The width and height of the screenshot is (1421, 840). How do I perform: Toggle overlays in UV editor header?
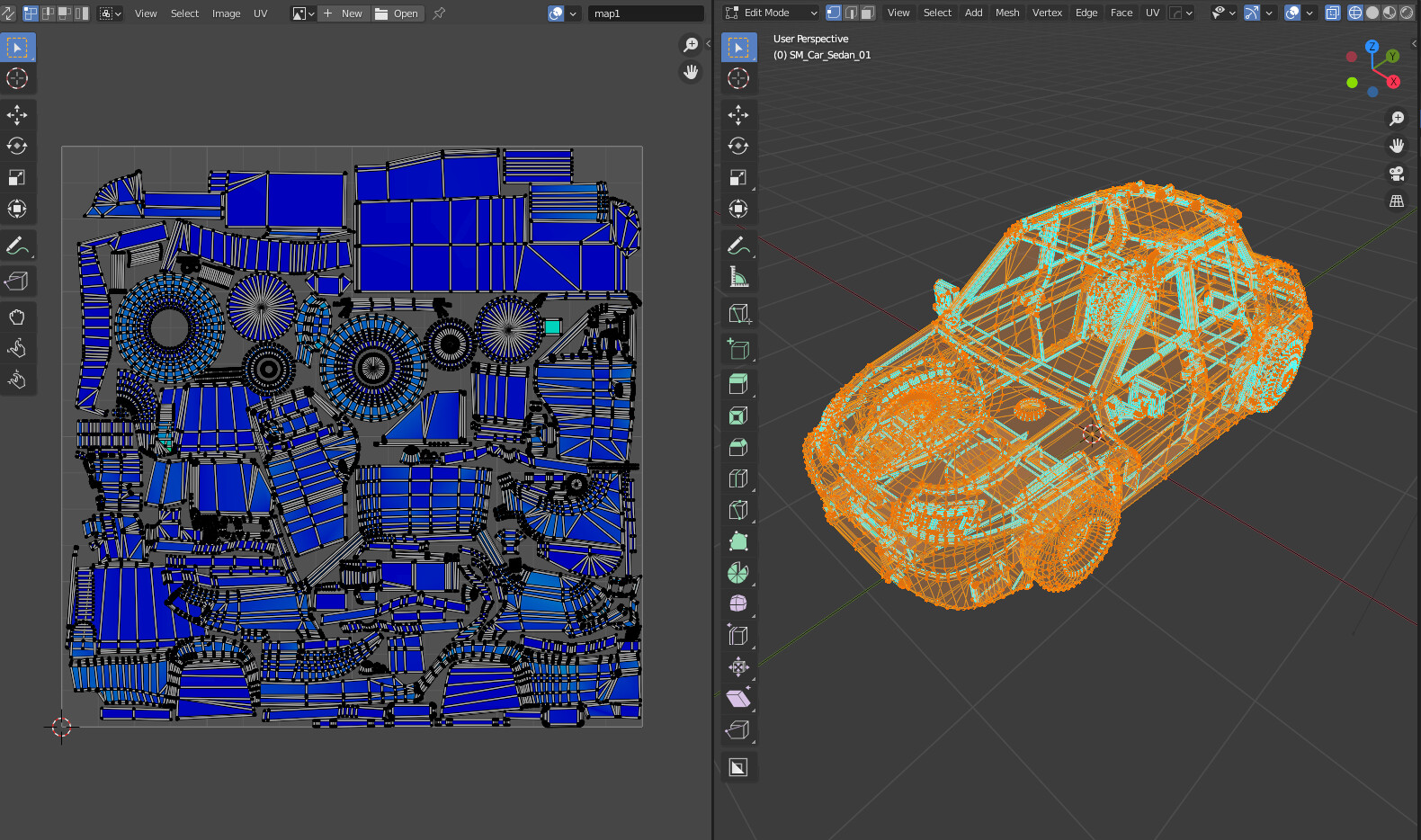(556, 13)
